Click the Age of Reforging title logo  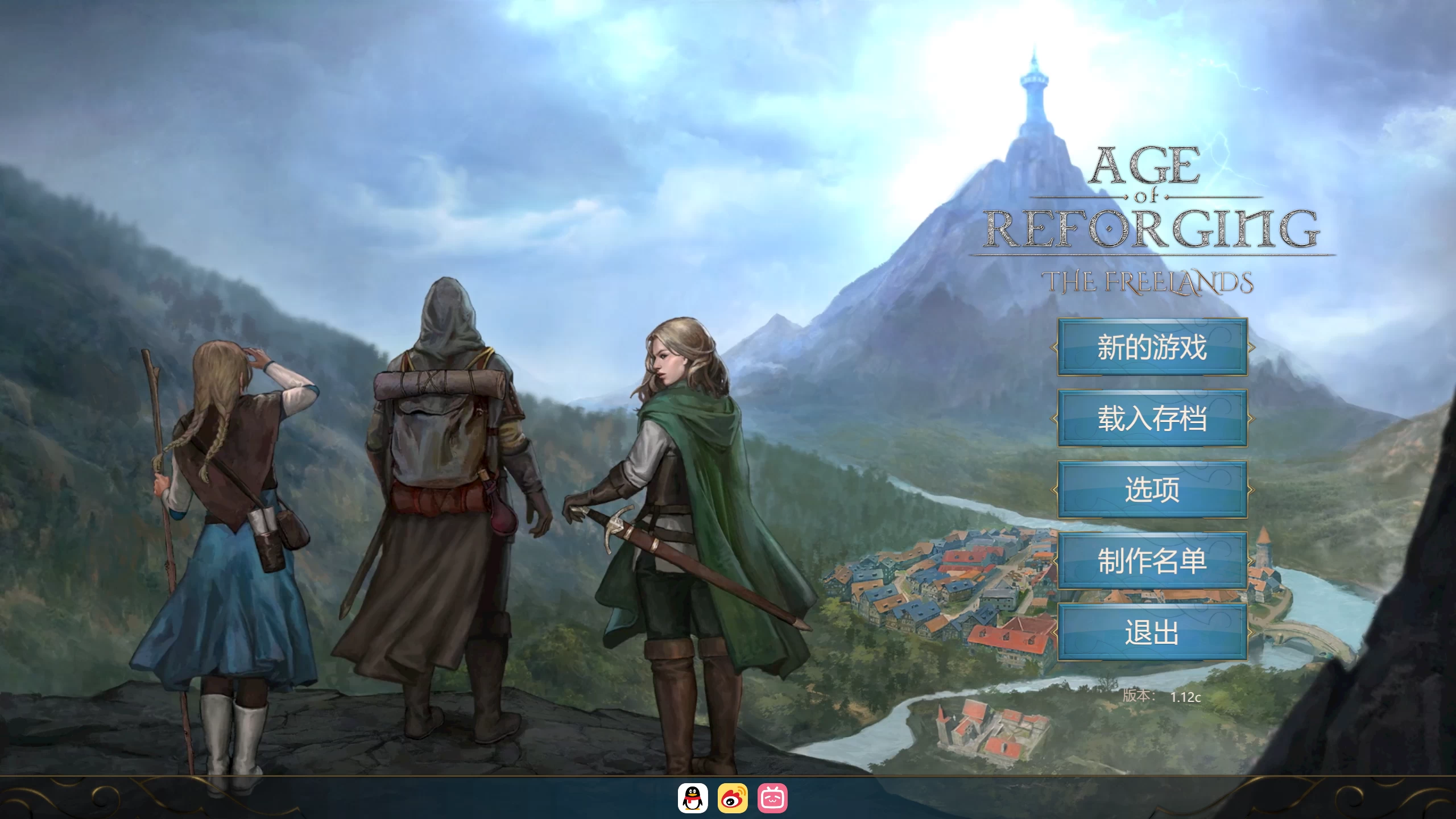pyautogui.click(x=1150, y=199)
